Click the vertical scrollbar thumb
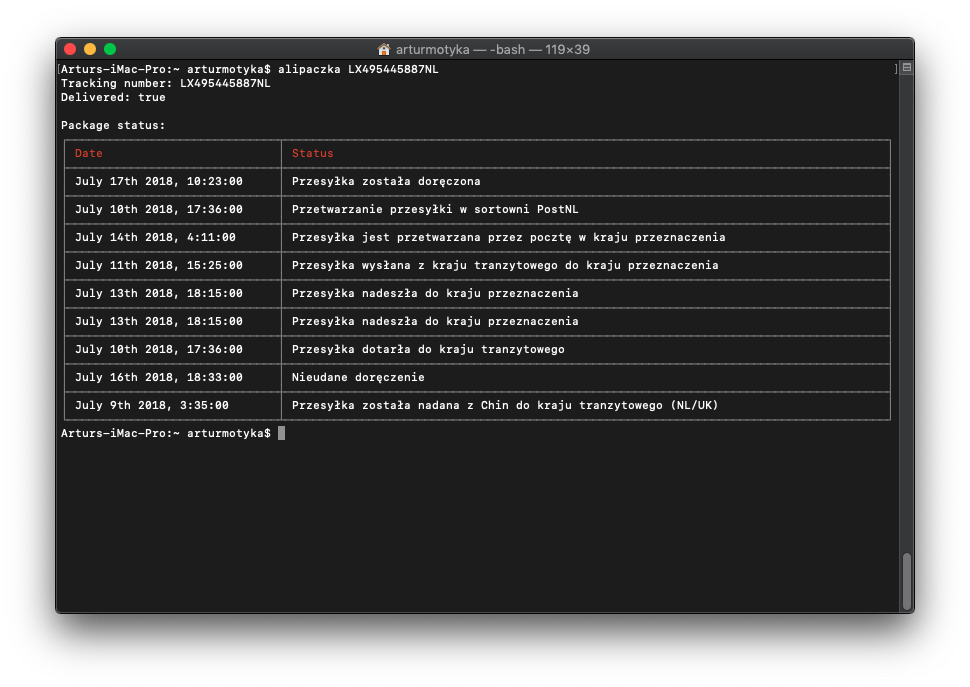This screenshot has width=970, height=687. click(906, 581)
